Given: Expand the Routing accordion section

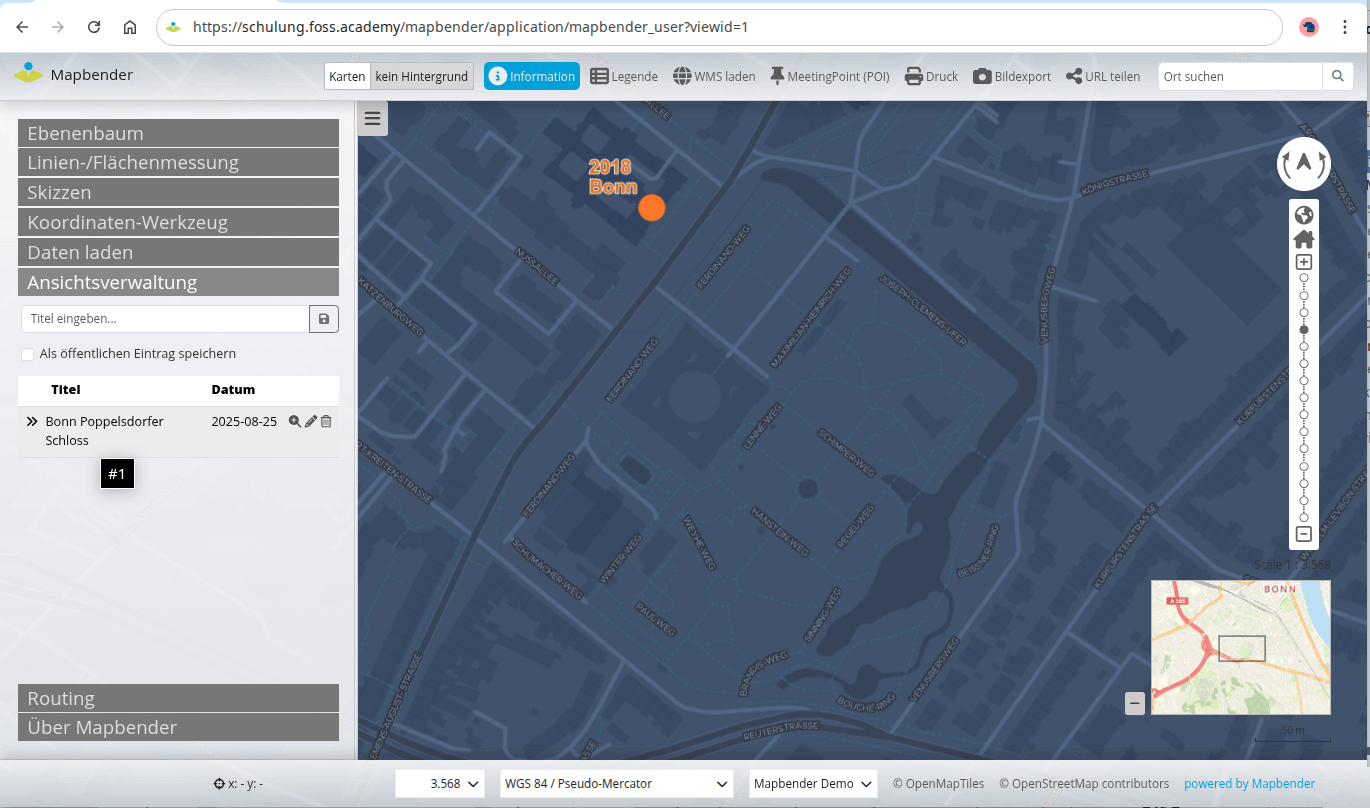Looking at the screenshot, I should pos(178,698).
